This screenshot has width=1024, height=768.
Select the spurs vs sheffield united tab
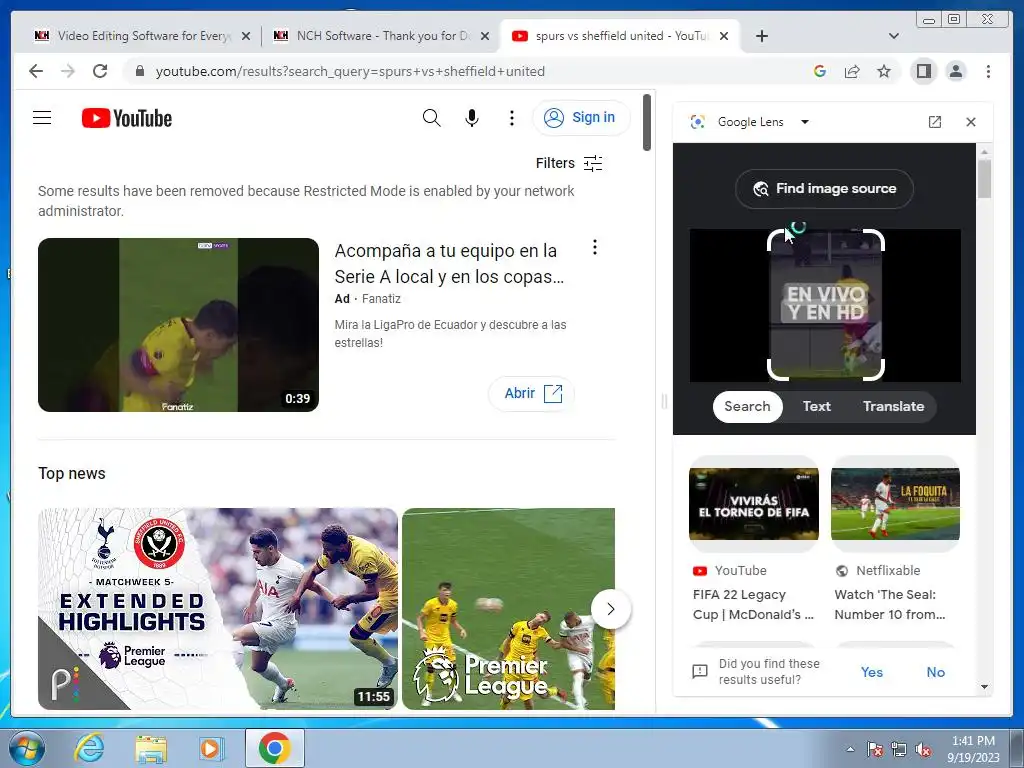click(619, 36)
